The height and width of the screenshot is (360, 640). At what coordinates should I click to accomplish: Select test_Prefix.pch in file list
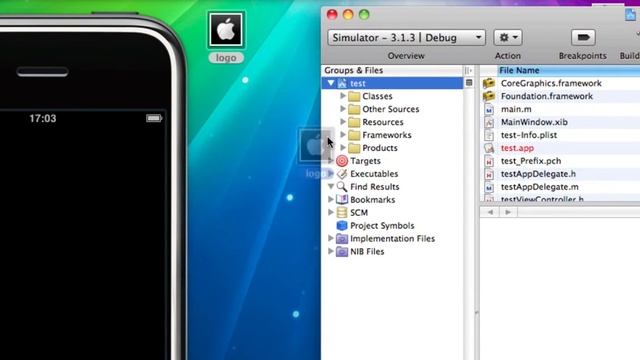click(531, 161)
